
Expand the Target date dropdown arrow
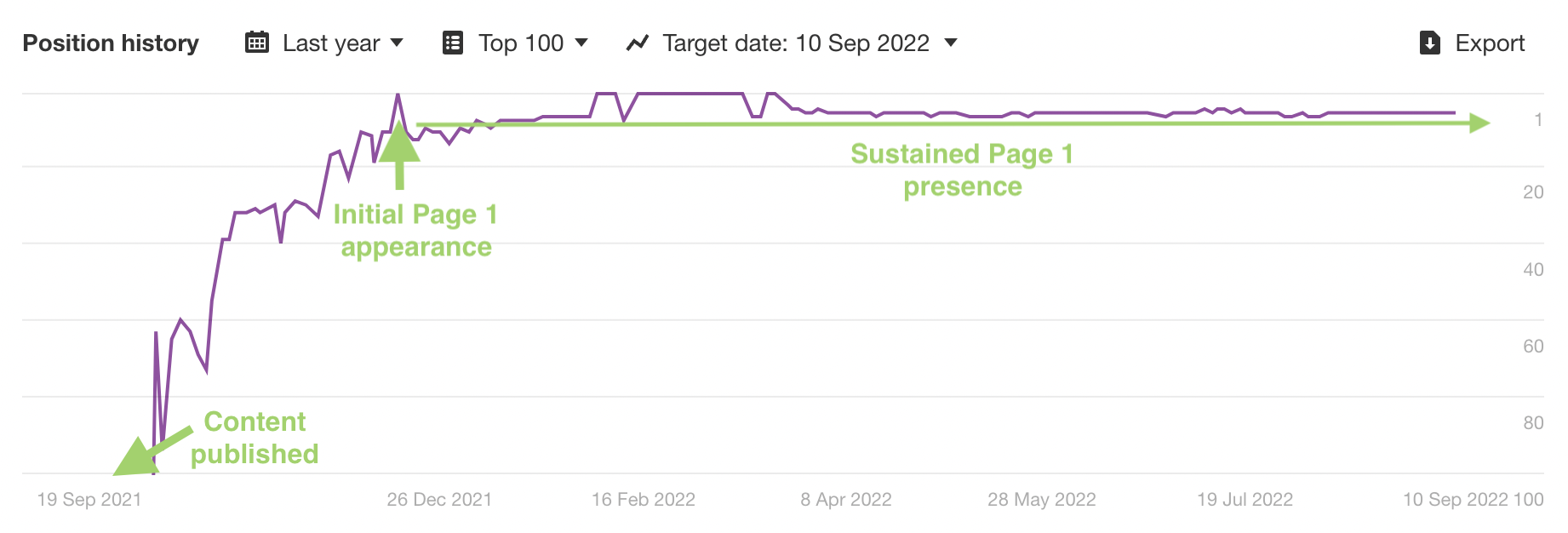[951, 43]
